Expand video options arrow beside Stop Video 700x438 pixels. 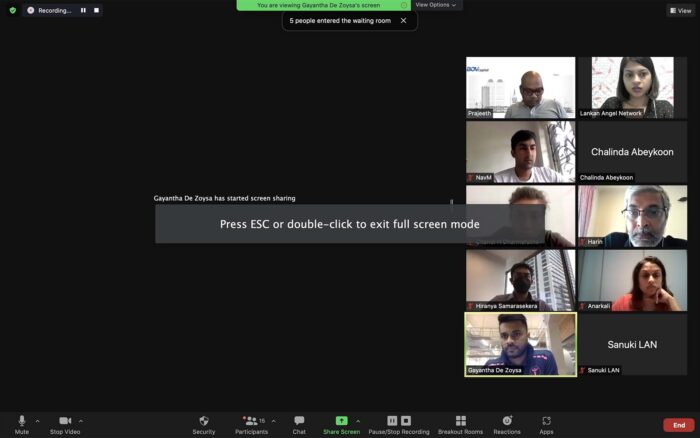pos(81,421)
